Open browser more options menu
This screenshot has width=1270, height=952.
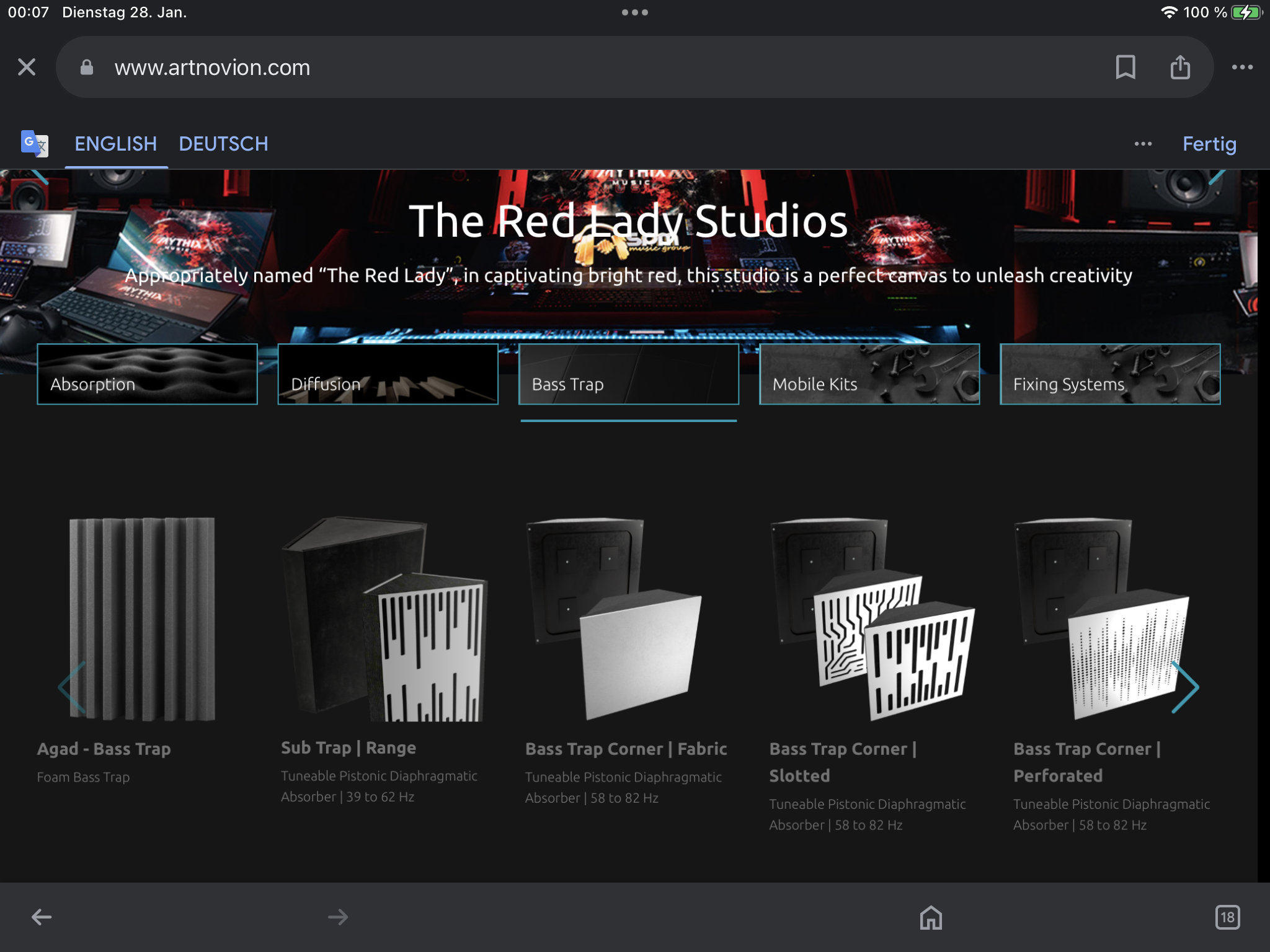point(1242,67)
